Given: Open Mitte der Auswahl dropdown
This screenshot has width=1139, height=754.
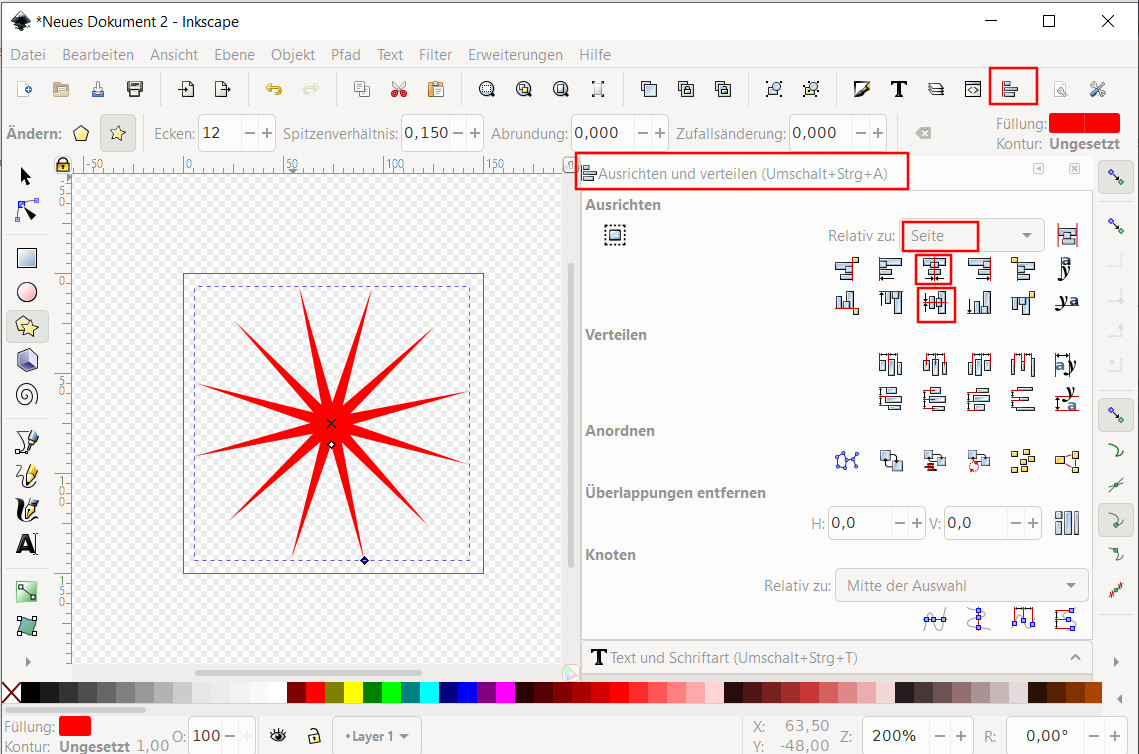Looking at the screenshot, I should click(x=962, y=585).
